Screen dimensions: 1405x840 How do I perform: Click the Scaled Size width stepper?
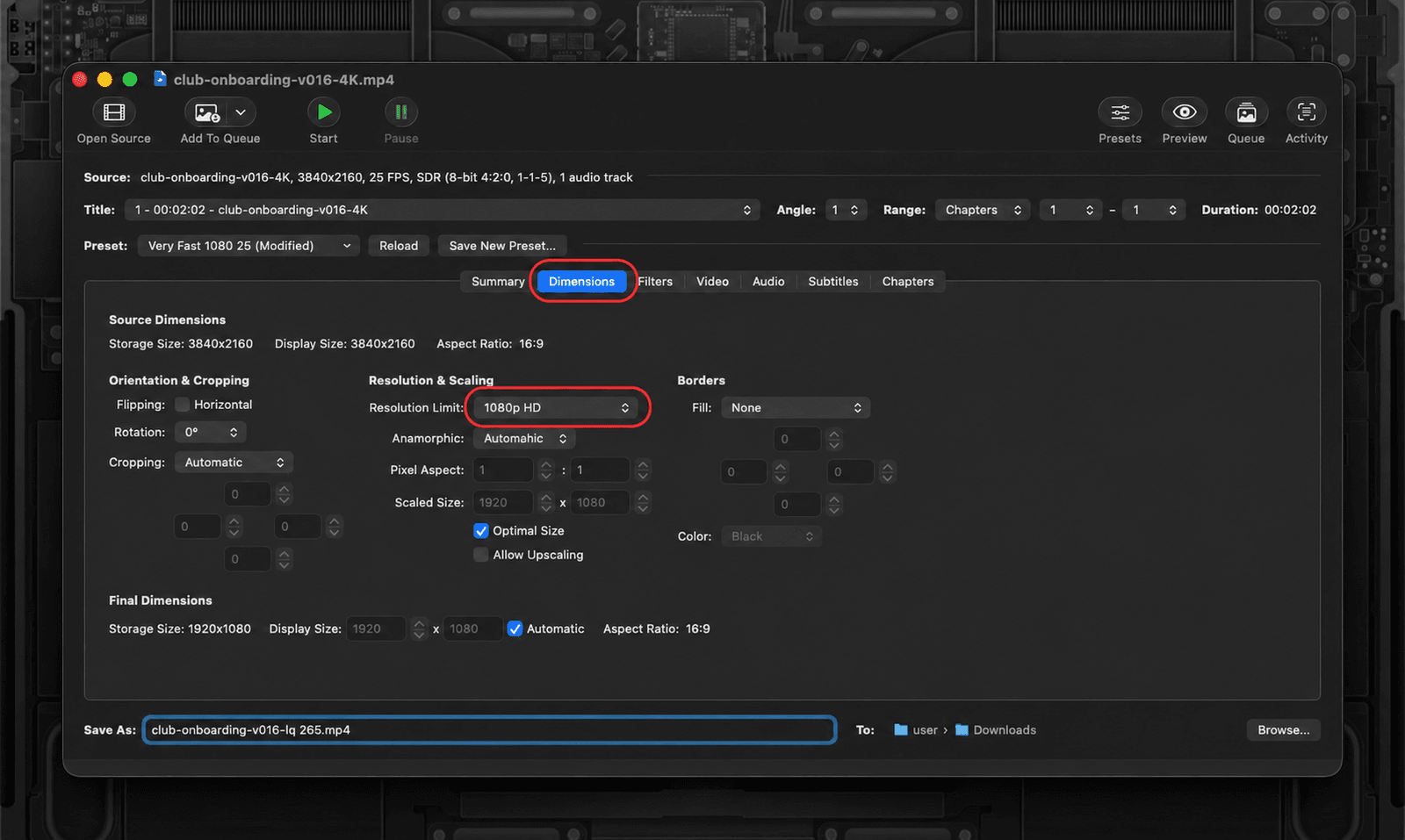click(546, 502)
